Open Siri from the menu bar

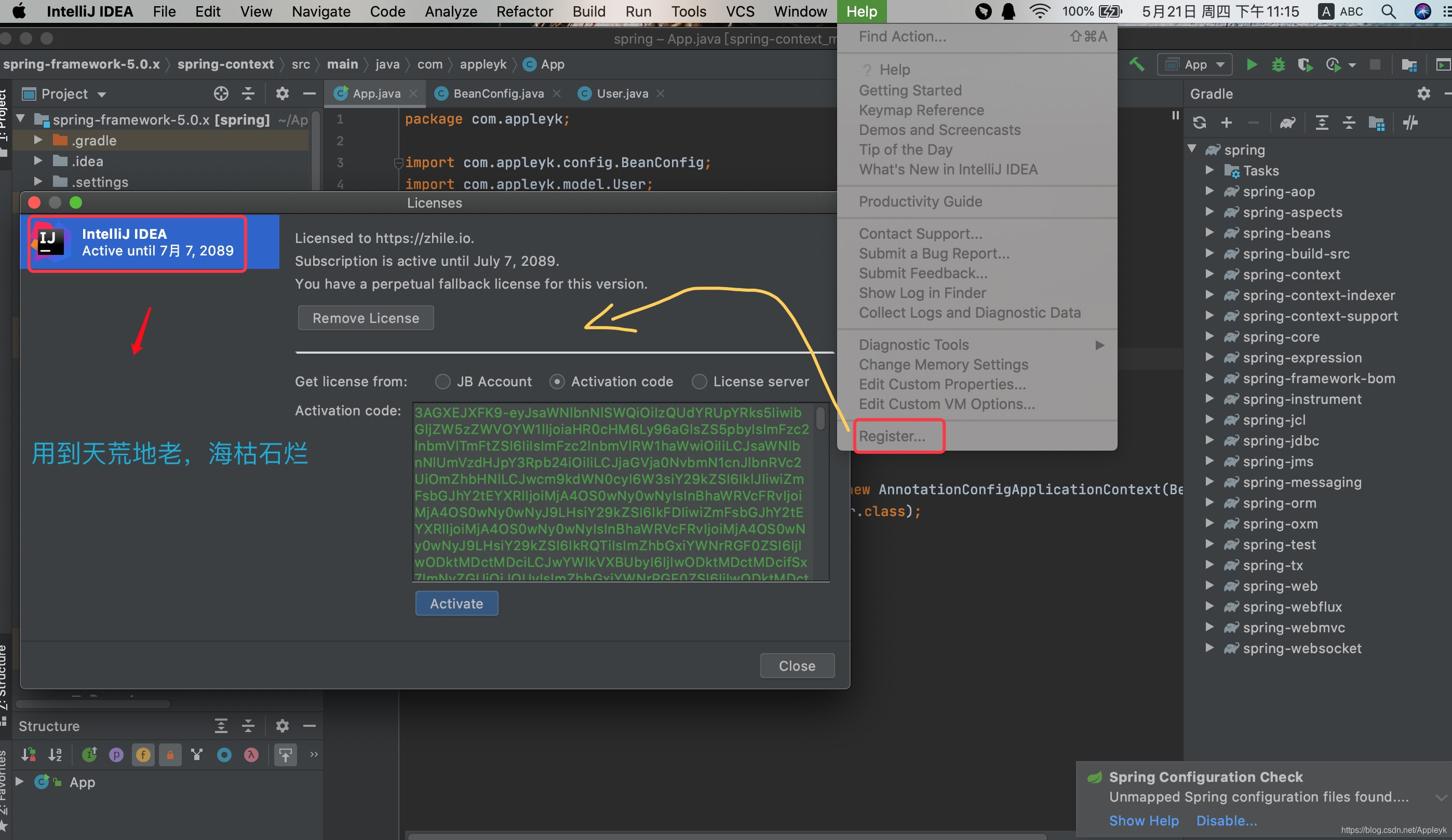(x=1422, y=11)
